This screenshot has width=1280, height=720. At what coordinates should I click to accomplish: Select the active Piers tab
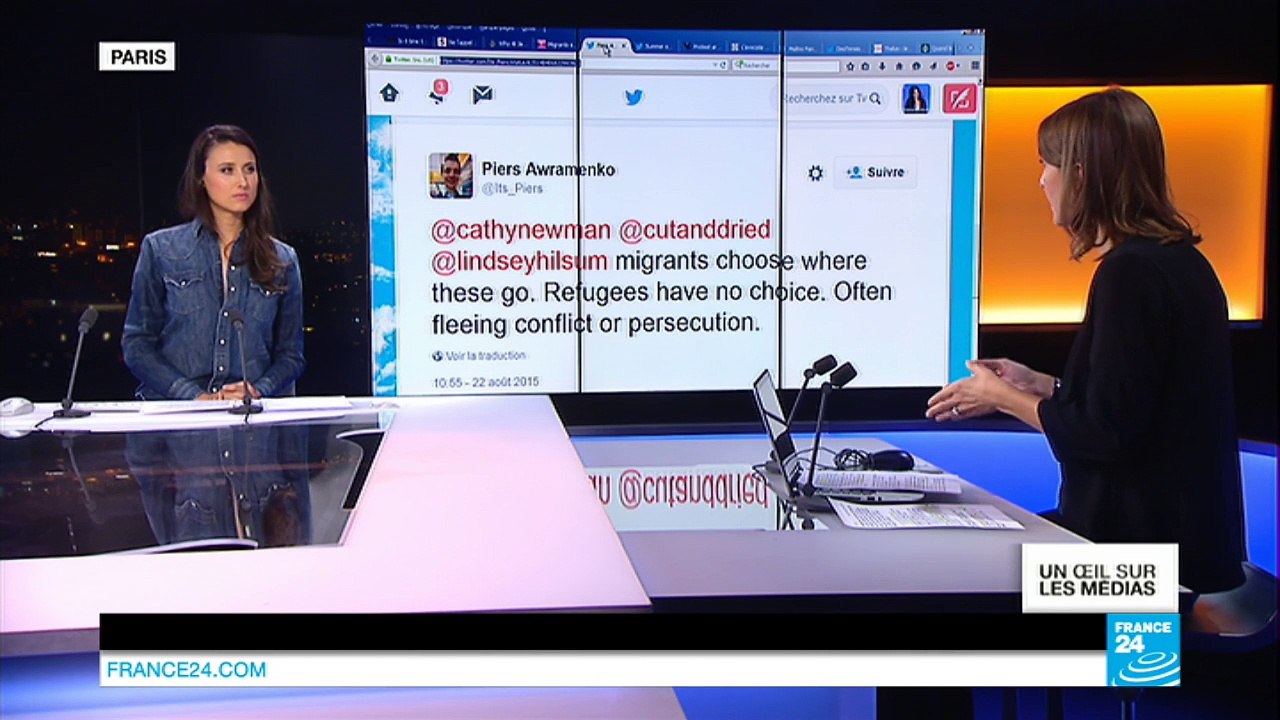tap(605, 46)
